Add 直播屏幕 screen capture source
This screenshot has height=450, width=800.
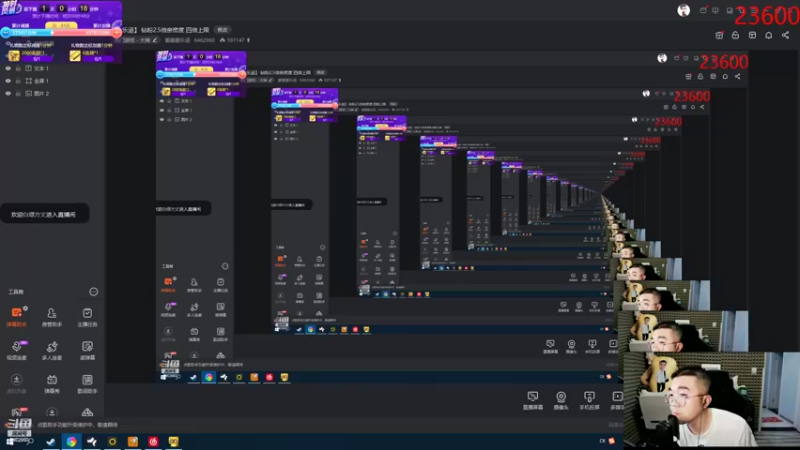click(x=533, y=401)
